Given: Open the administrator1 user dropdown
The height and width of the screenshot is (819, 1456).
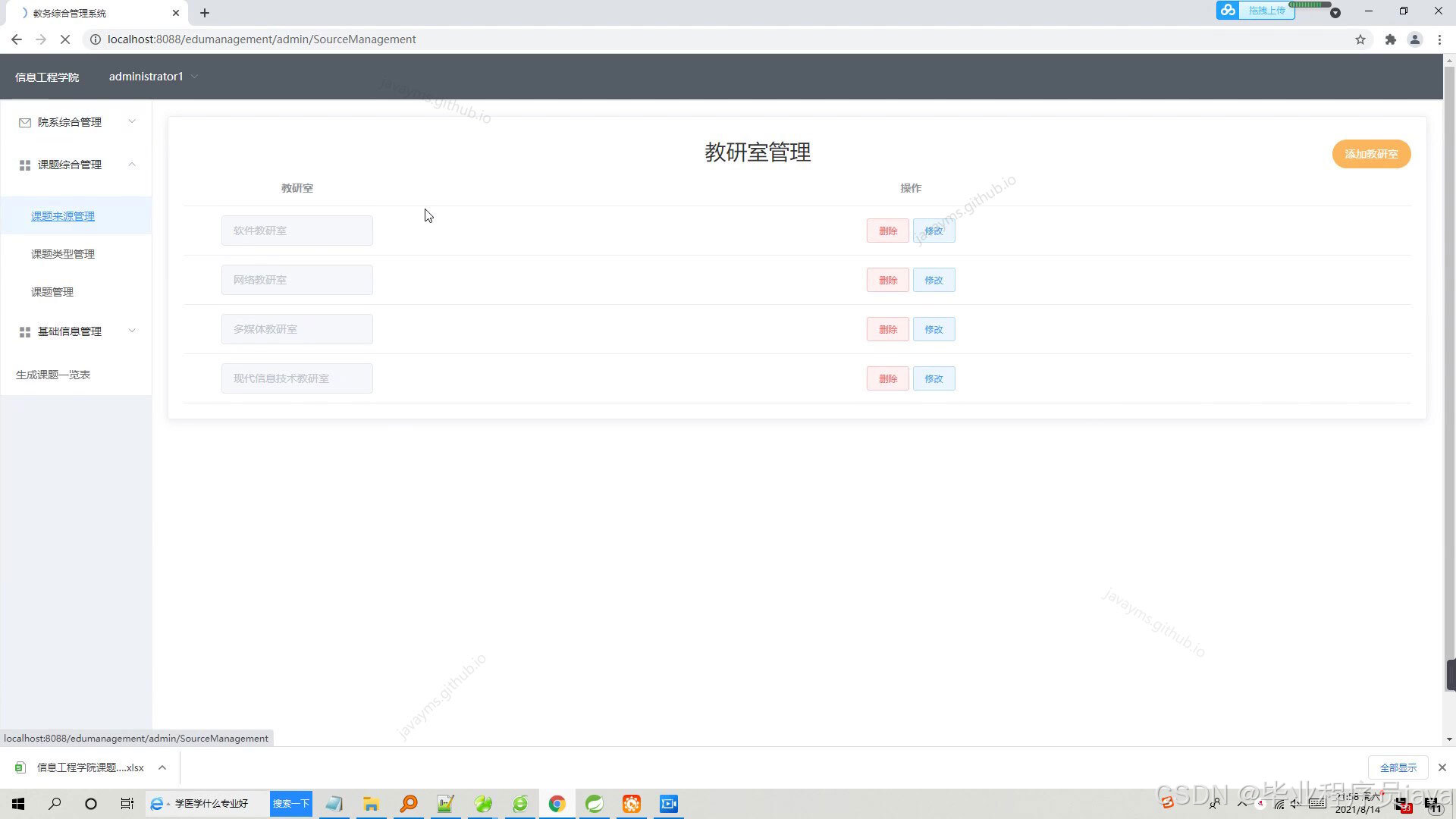Looking at the screenshot, I should pos(153,77).
